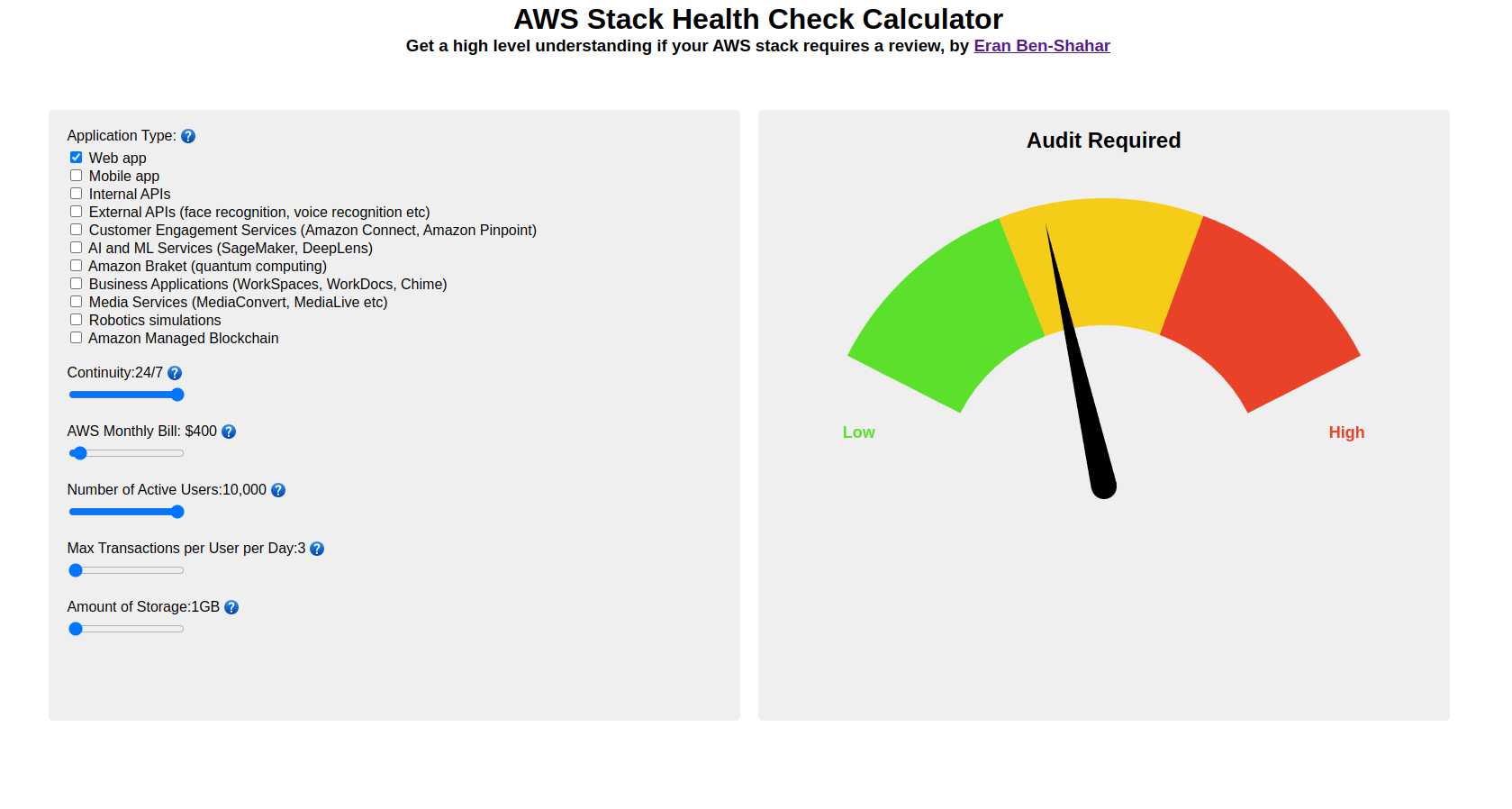Enable the Amazon Braket quantum computing checkbox
Viewport: 1512px width, 809px height.
[x=76, y=265]
